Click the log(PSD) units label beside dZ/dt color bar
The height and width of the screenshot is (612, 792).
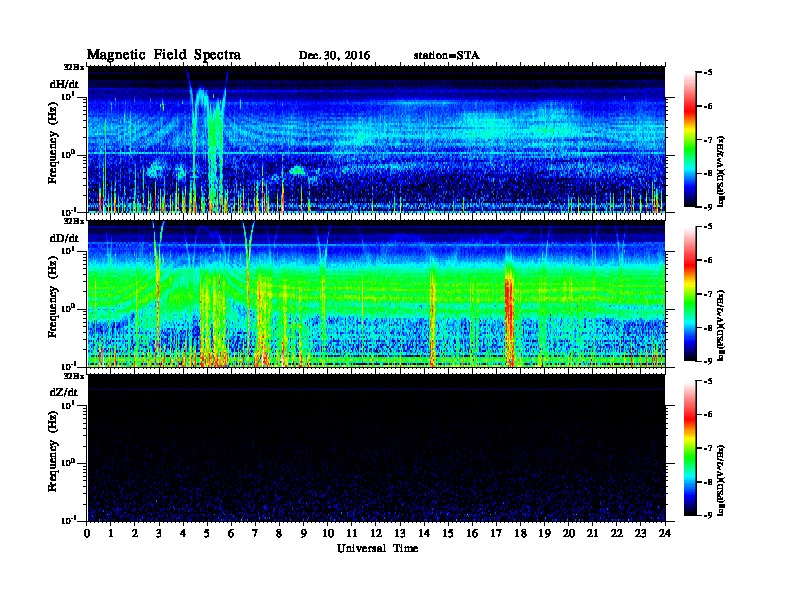[721, 481]
